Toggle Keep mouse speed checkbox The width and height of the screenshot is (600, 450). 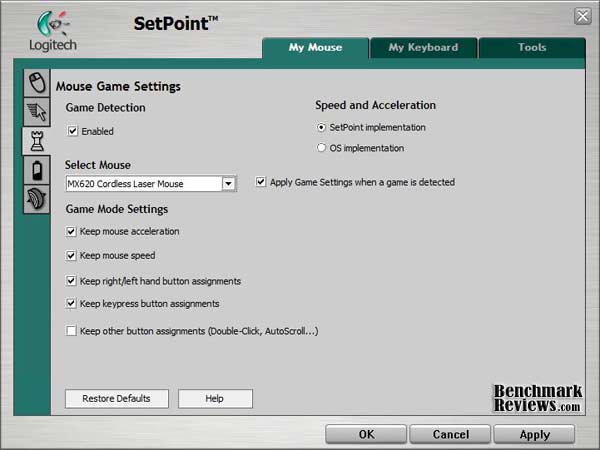[71, 256]
